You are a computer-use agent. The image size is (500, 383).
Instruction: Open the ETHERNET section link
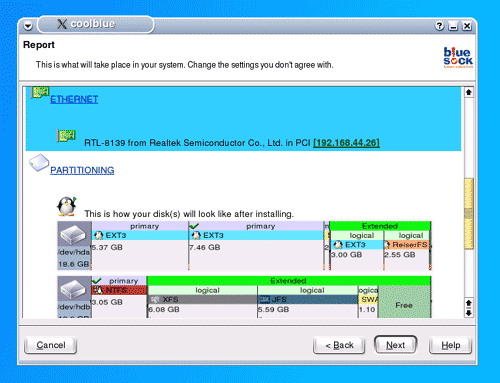point(74,99)
